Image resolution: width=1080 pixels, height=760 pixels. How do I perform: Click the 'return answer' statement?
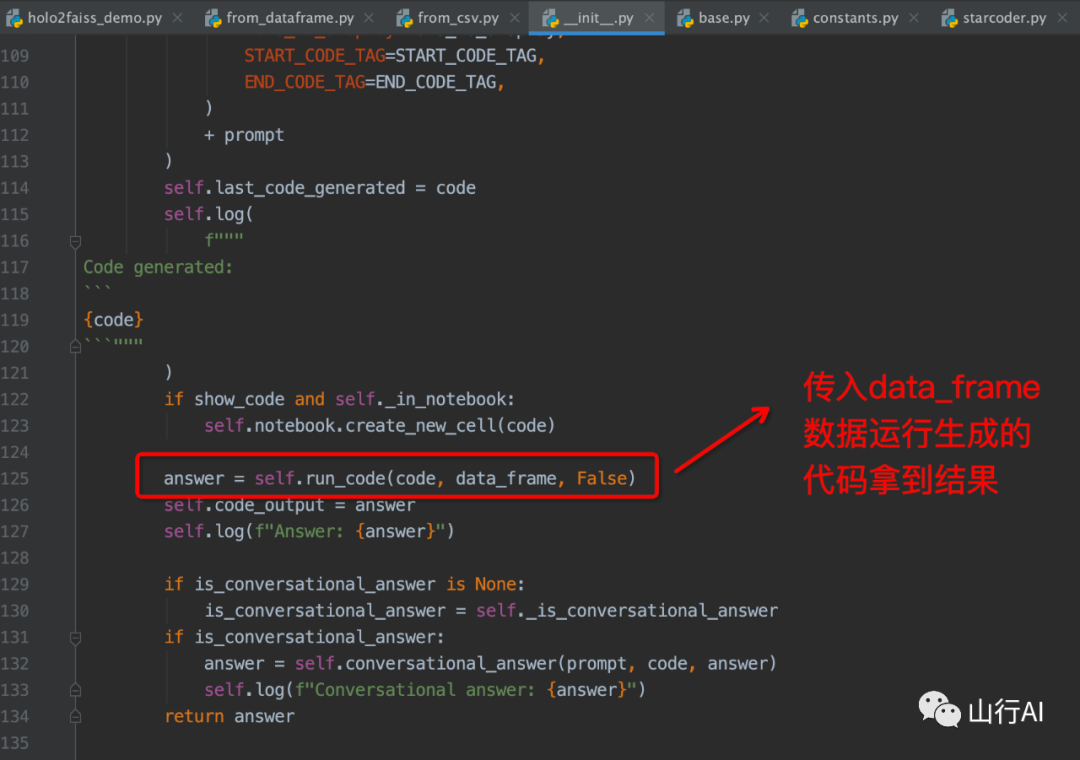pos(229,717)
